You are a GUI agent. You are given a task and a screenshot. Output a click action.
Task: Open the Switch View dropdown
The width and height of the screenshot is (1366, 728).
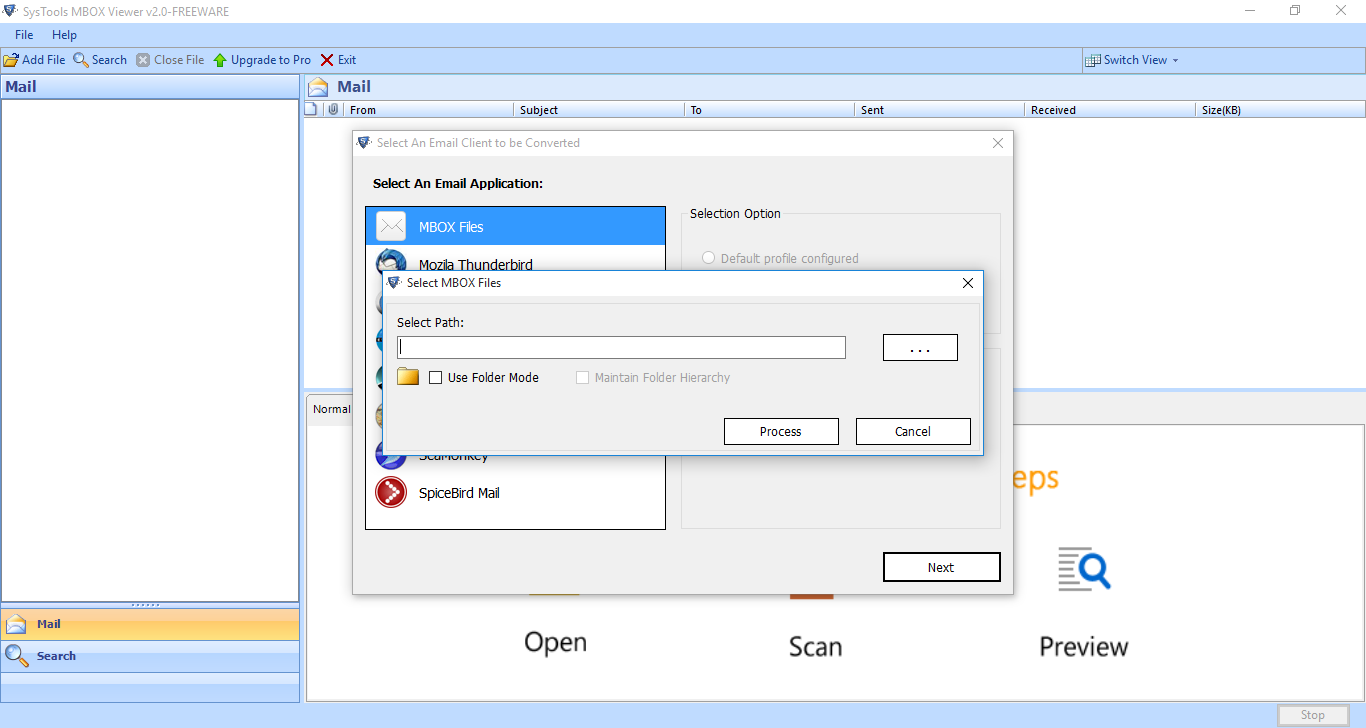(x=1132, y=59)
